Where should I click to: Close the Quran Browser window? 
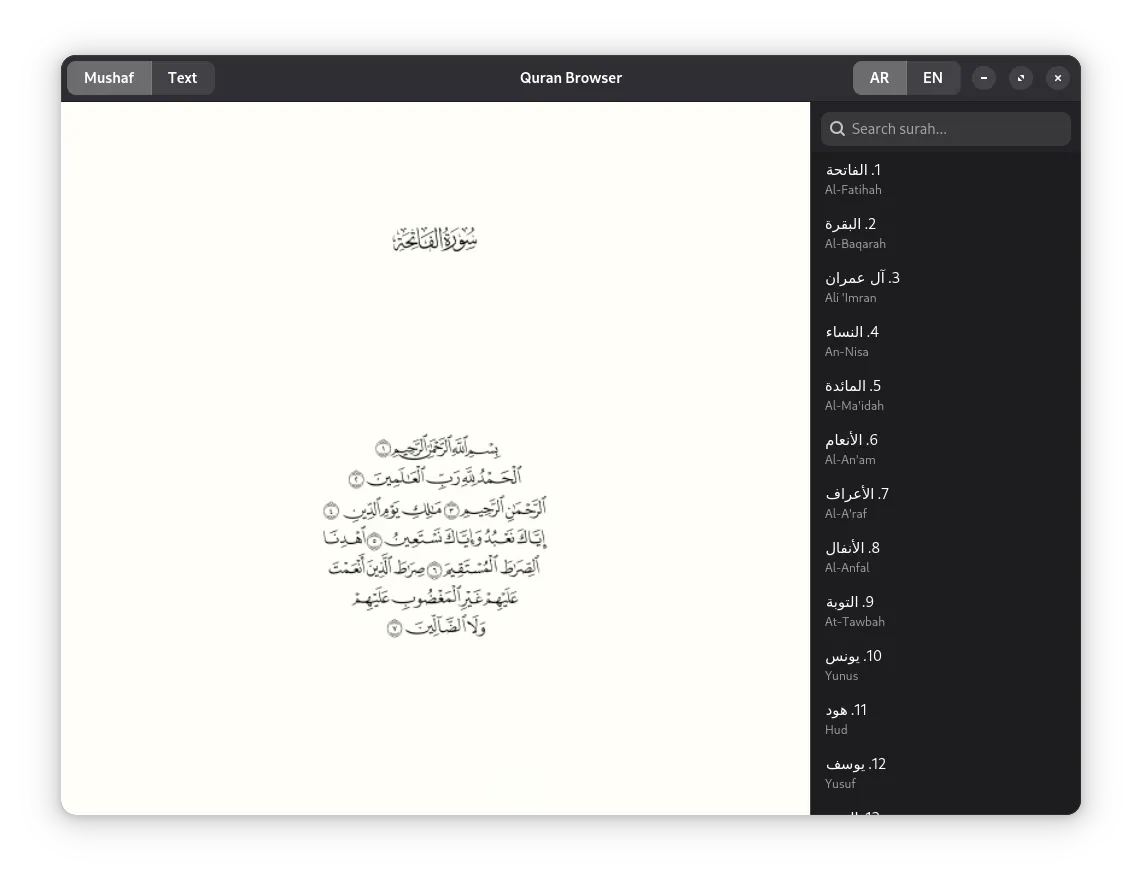(x=1058, y=78)
